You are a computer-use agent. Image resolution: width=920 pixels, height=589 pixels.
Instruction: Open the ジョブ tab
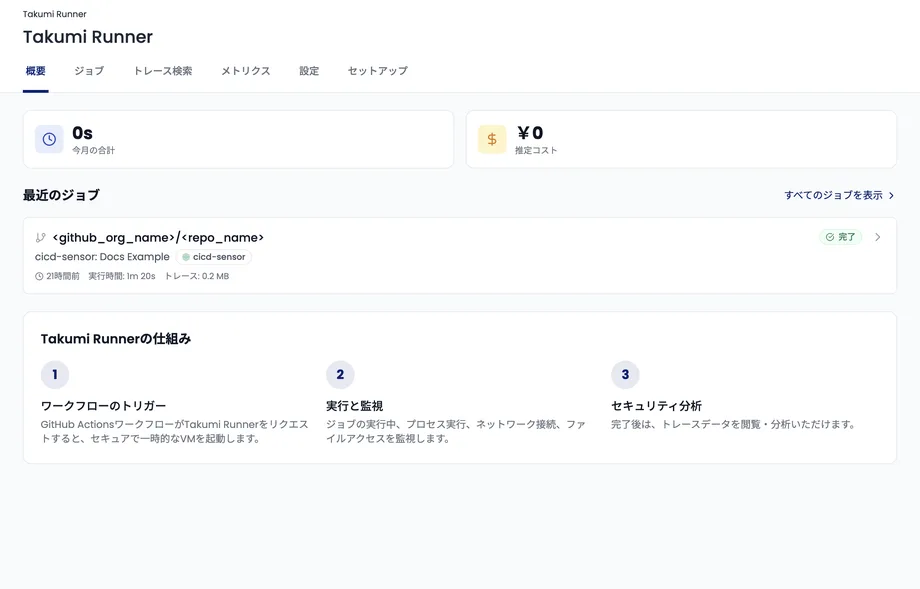pyautogui.click(x=89, y=71)
